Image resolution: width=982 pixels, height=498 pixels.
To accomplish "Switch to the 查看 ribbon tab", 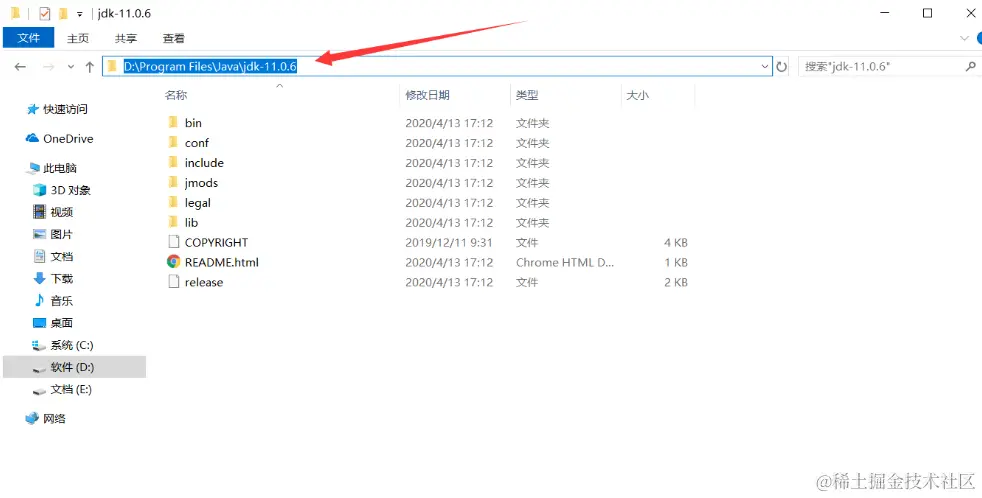I will 173,38.
